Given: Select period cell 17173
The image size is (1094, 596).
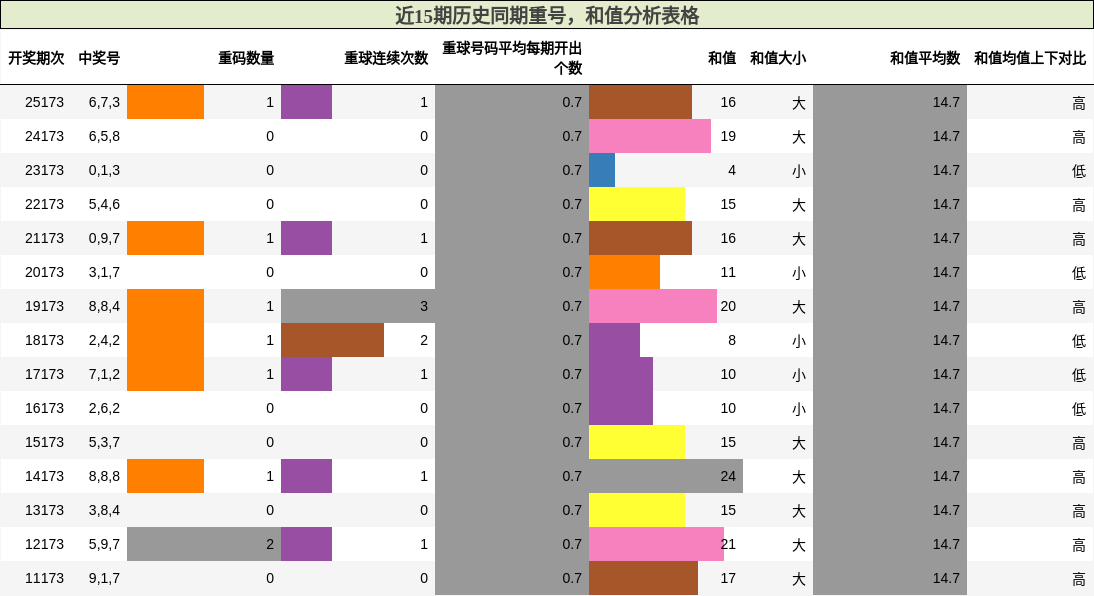Looking at the screenshot, I should [x=44, y=374].
